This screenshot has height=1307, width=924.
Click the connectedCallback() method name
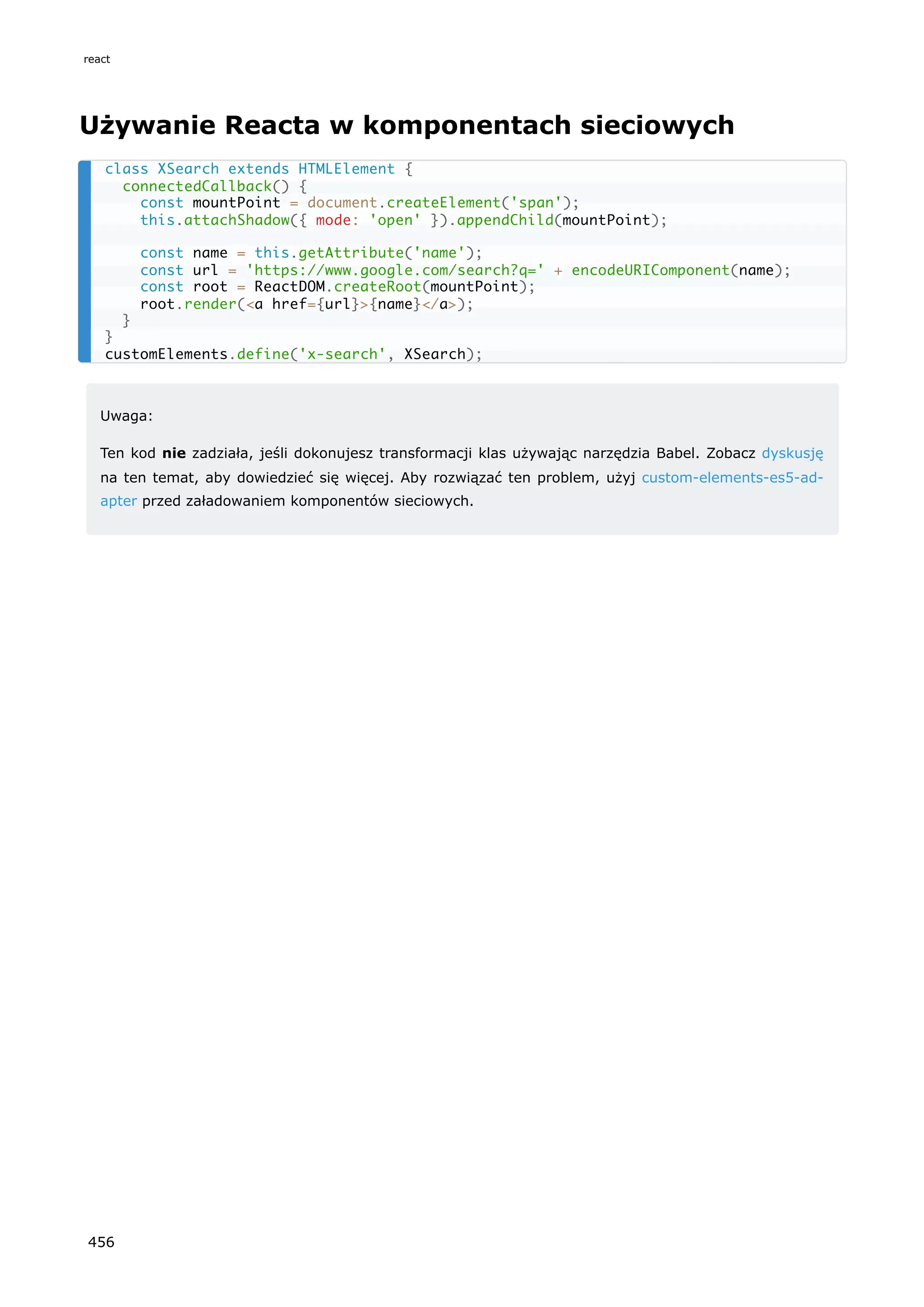point(198,186)
